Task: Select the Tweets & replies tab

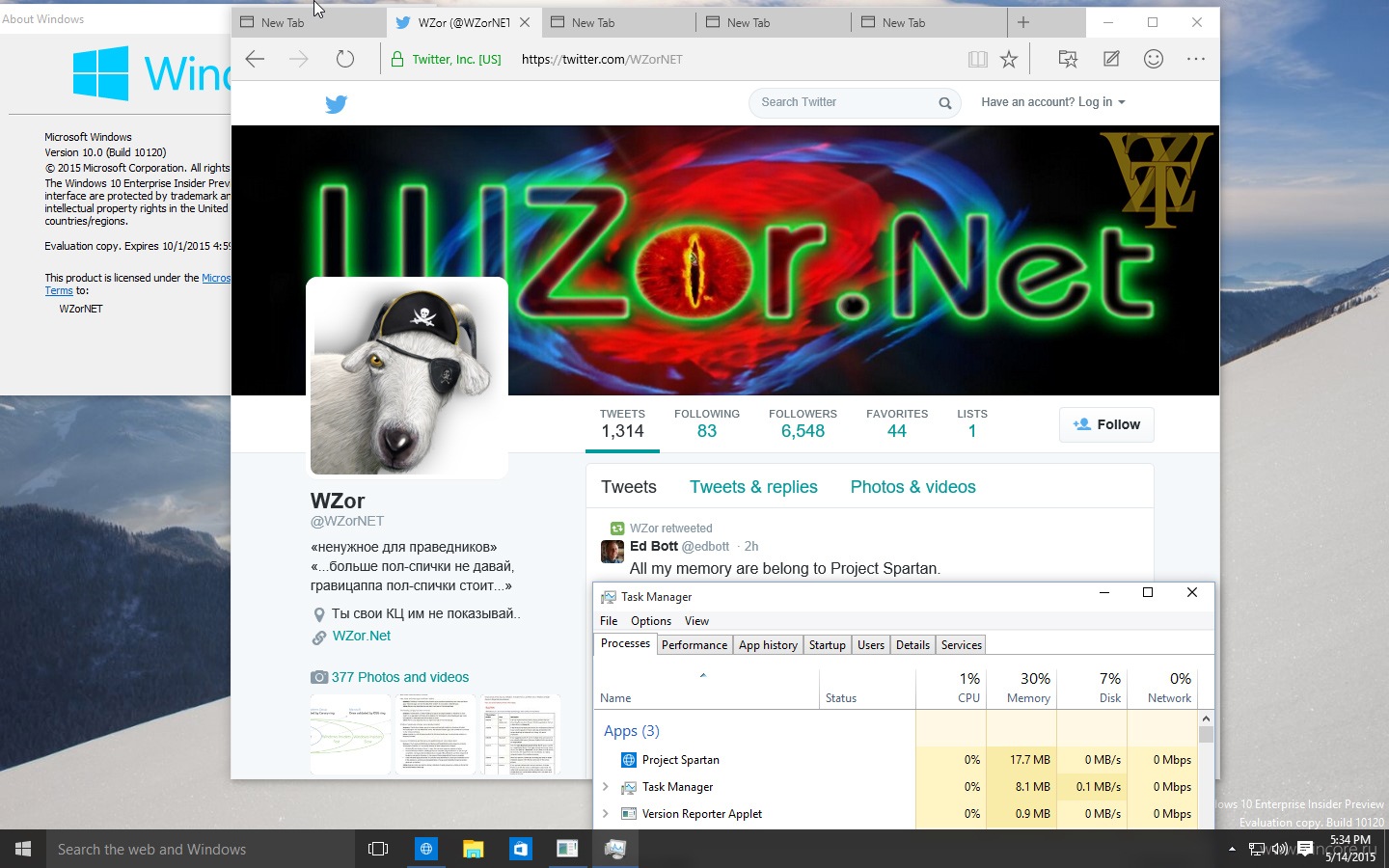Action: [x=753, y=487]
